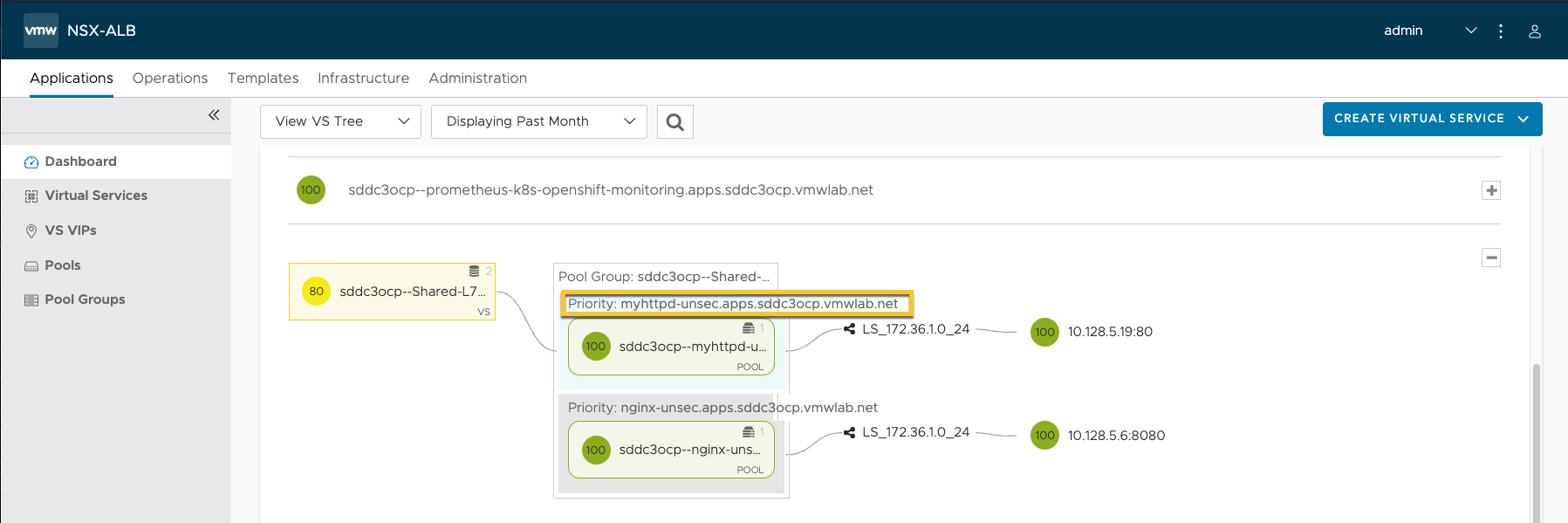Open the Create Virtual Service arrow menu
The image size is (1568, 523).
click(1523, 120)
